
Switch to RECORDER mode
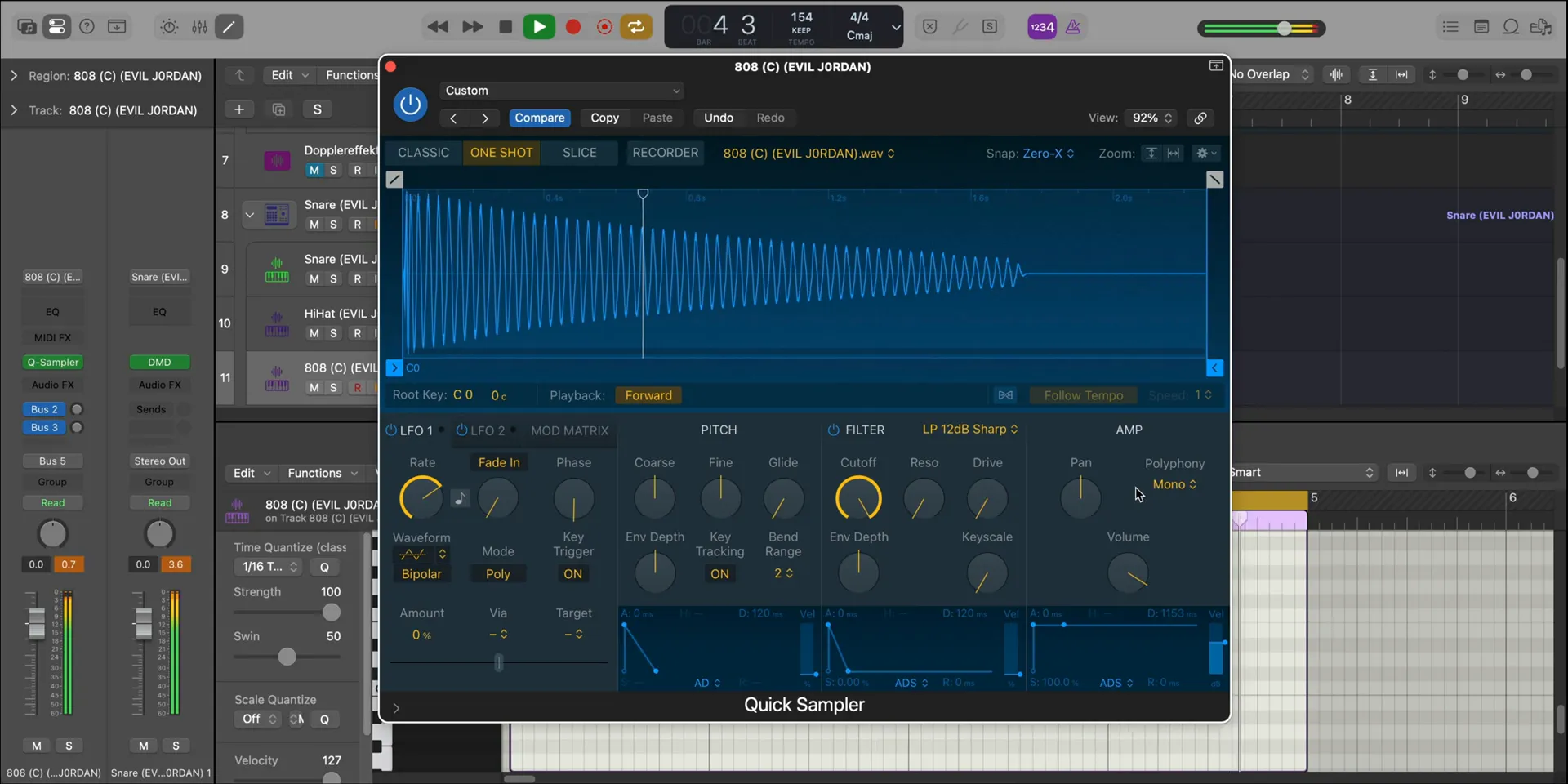coord(666,153)
